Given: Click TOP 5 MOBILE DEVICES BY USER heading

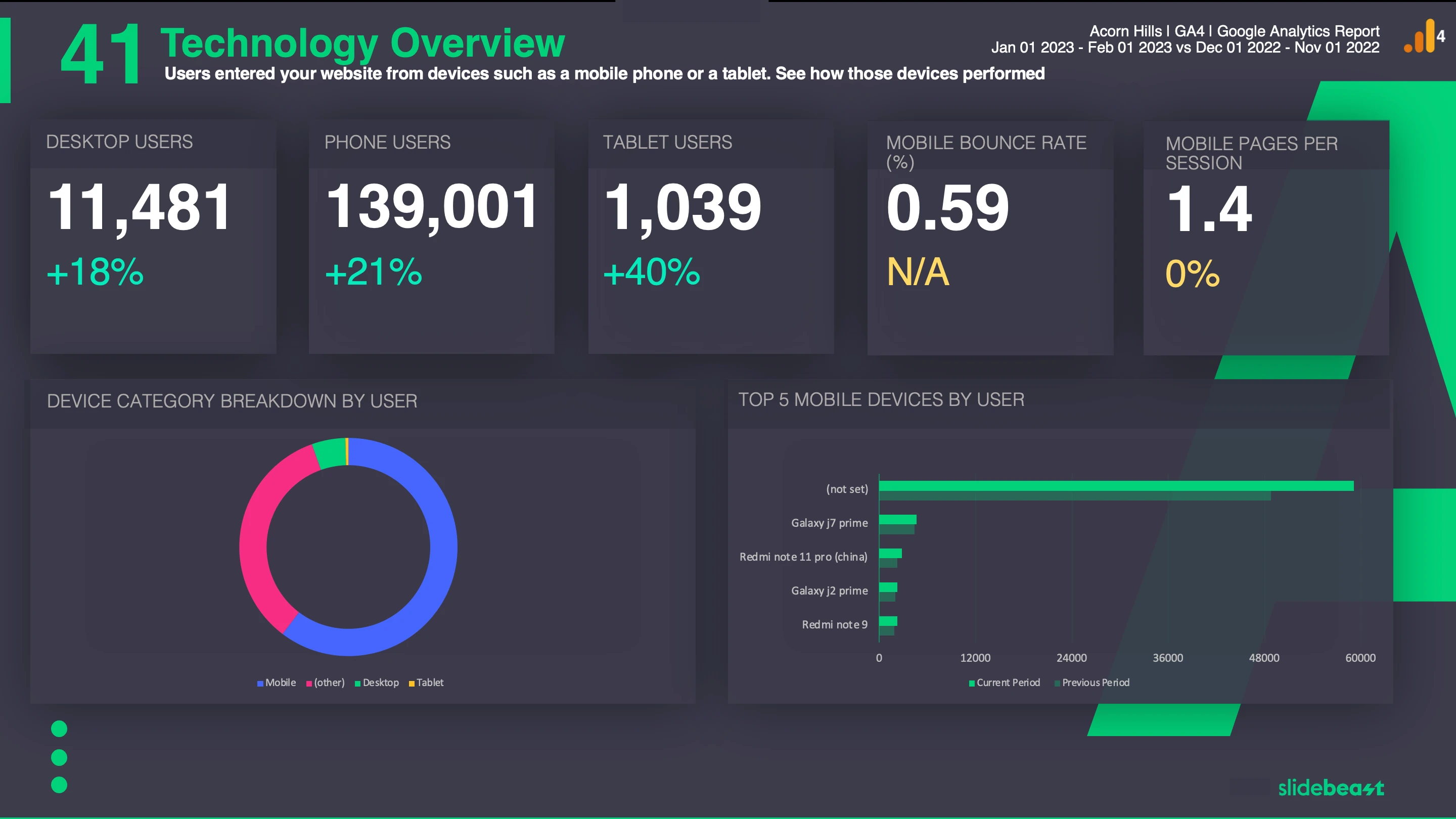Looking at the screenshot, I should click(x=881, y=399).
